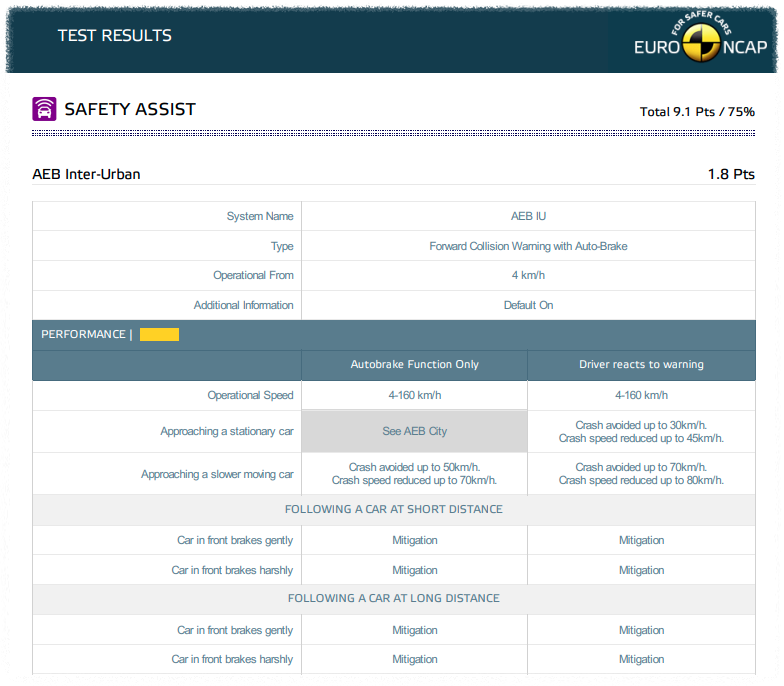Select the 'Operational From' label
Image resolution: width=784 pixels, height=686 pixels.
253,275
